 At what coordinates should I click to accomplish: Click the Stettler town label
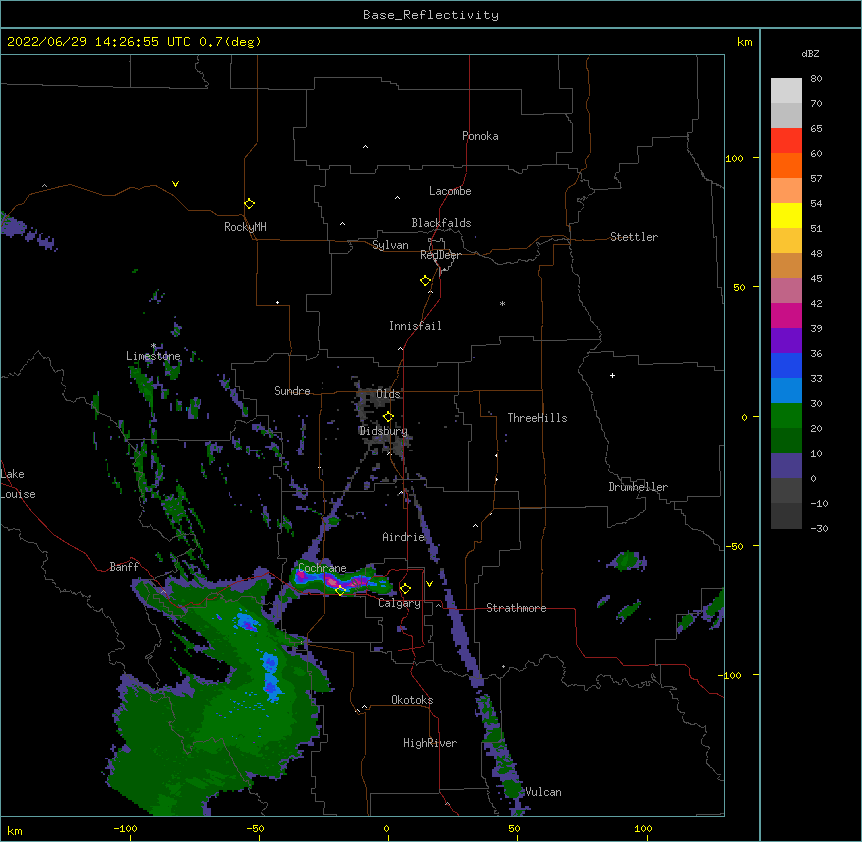tap(634, 237)
